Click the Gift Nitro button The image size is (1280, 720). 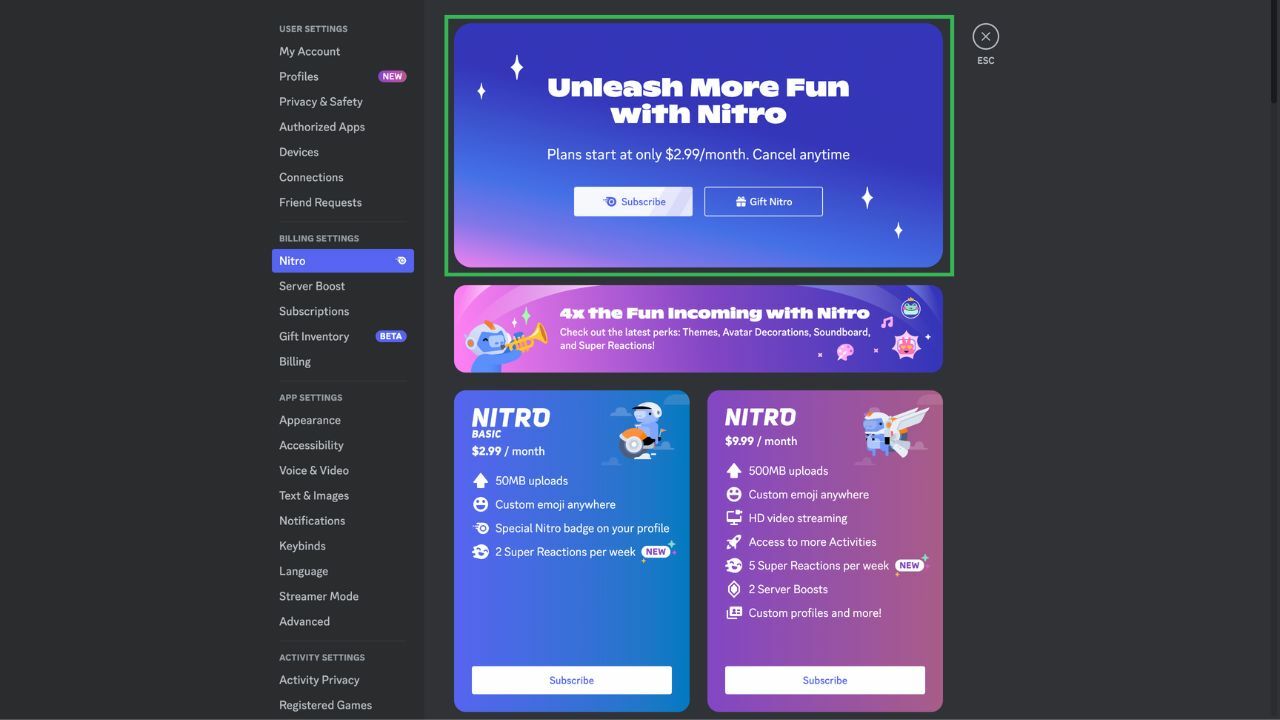(x=763, y=201)
